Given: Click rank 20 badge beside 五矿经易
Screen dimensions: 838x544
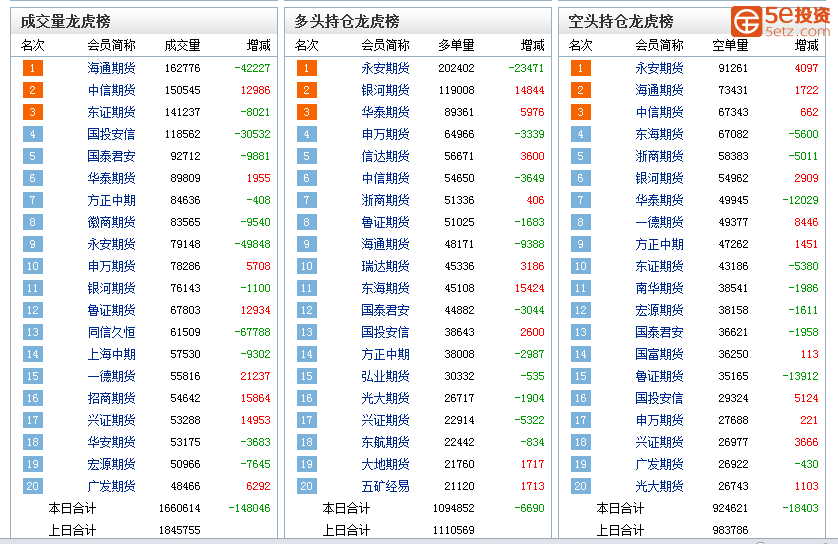Looking at the screenshot, I should click(x=307, y=486).
